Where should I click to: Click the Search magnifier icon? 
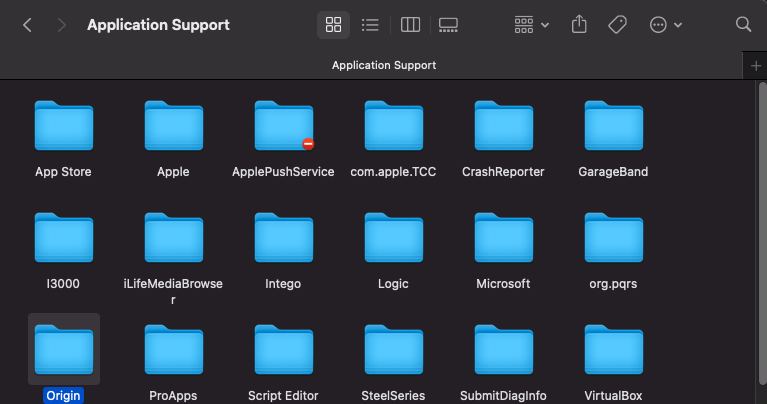tap(743, 25)
